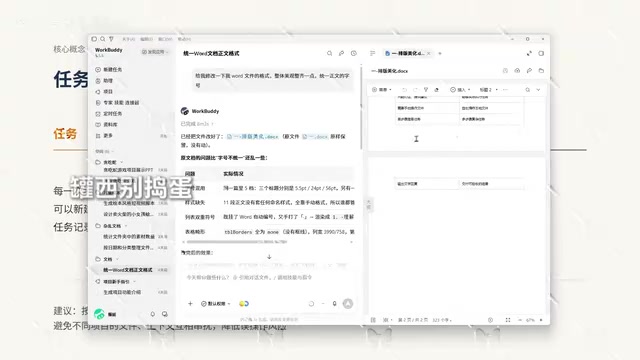Image resolution: width=640 pixels, height=360 pixels.
Task: Click the notification bell at sidebar bottom
Action: 153,314
